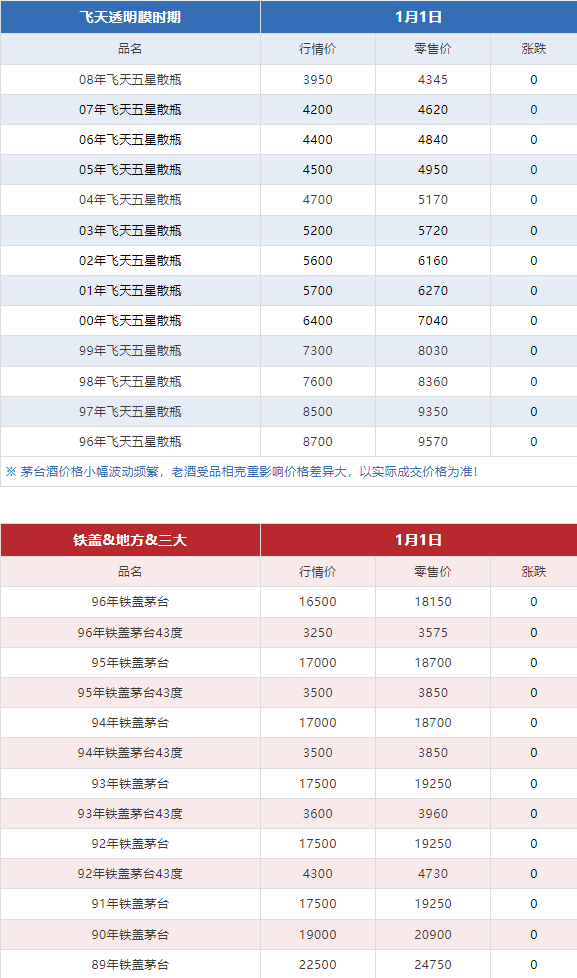
Task: Click the 92年铁盖茅台43度 product name
Action: point(130,874)
